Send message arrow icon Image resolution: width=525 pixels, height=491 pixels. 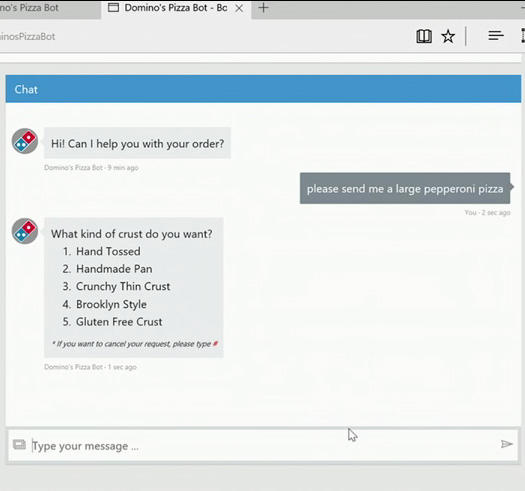click(x=507, y=444)
